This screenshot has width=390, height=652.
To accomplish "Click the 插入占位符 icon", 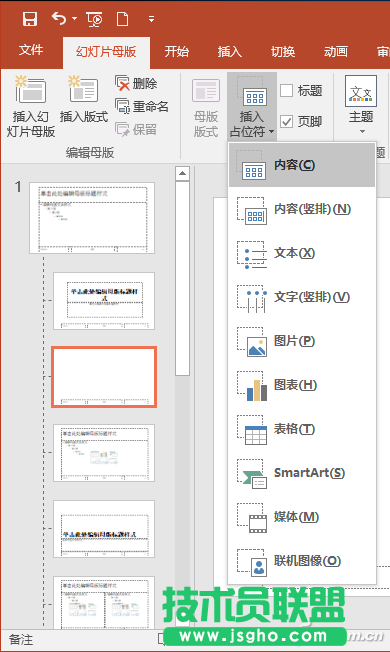I will [252, 92].
